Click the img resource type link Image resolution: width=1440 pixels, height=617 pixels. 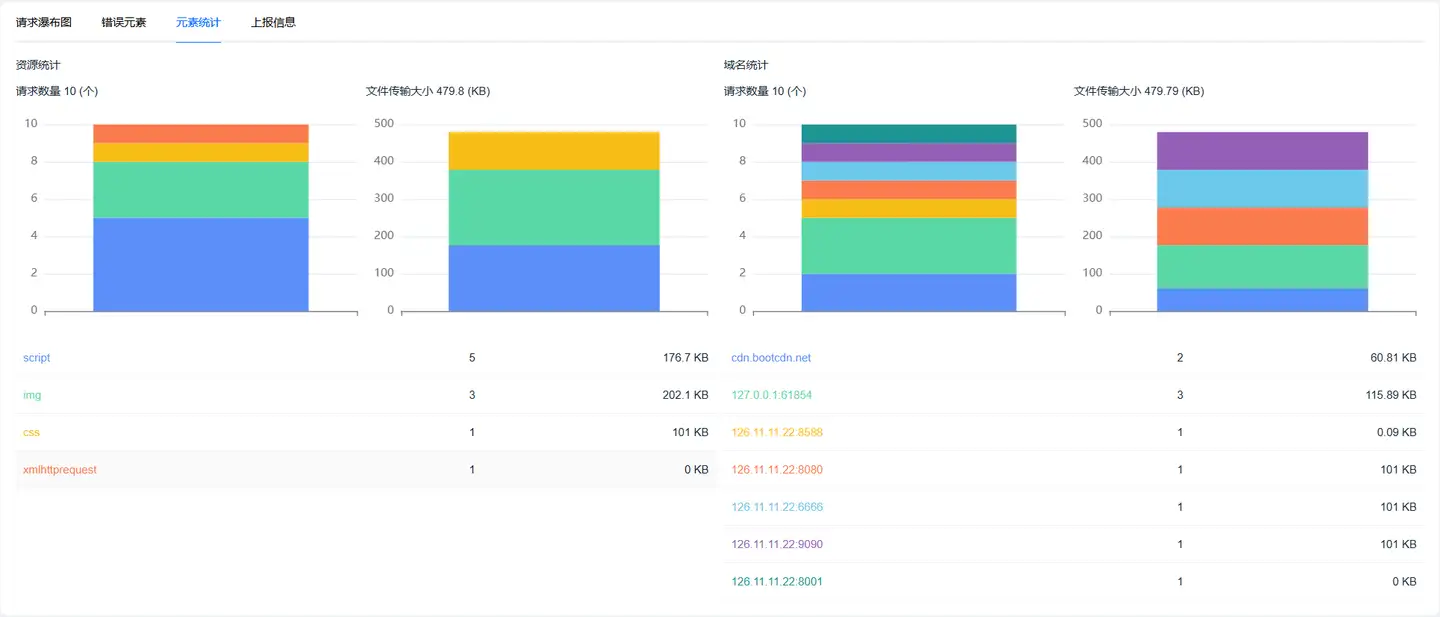(x=32, y=395)
